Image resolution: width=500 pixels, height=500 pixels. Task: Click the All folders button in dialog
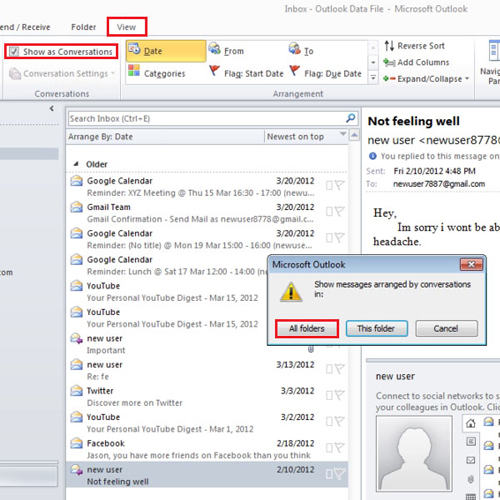click(x=307, y=329)
